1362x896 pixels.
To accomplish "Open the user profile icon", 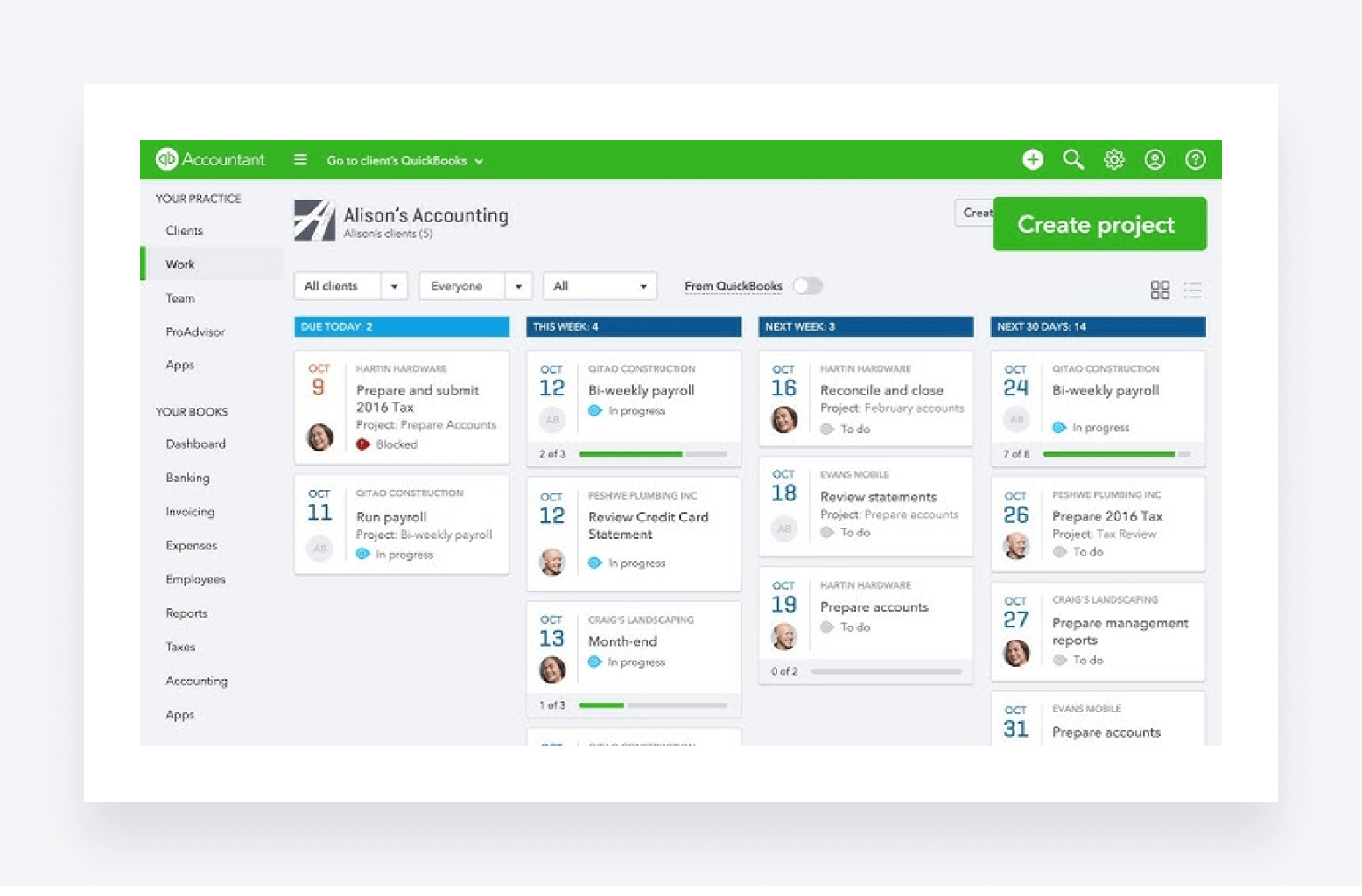I will click(1155, 159).
